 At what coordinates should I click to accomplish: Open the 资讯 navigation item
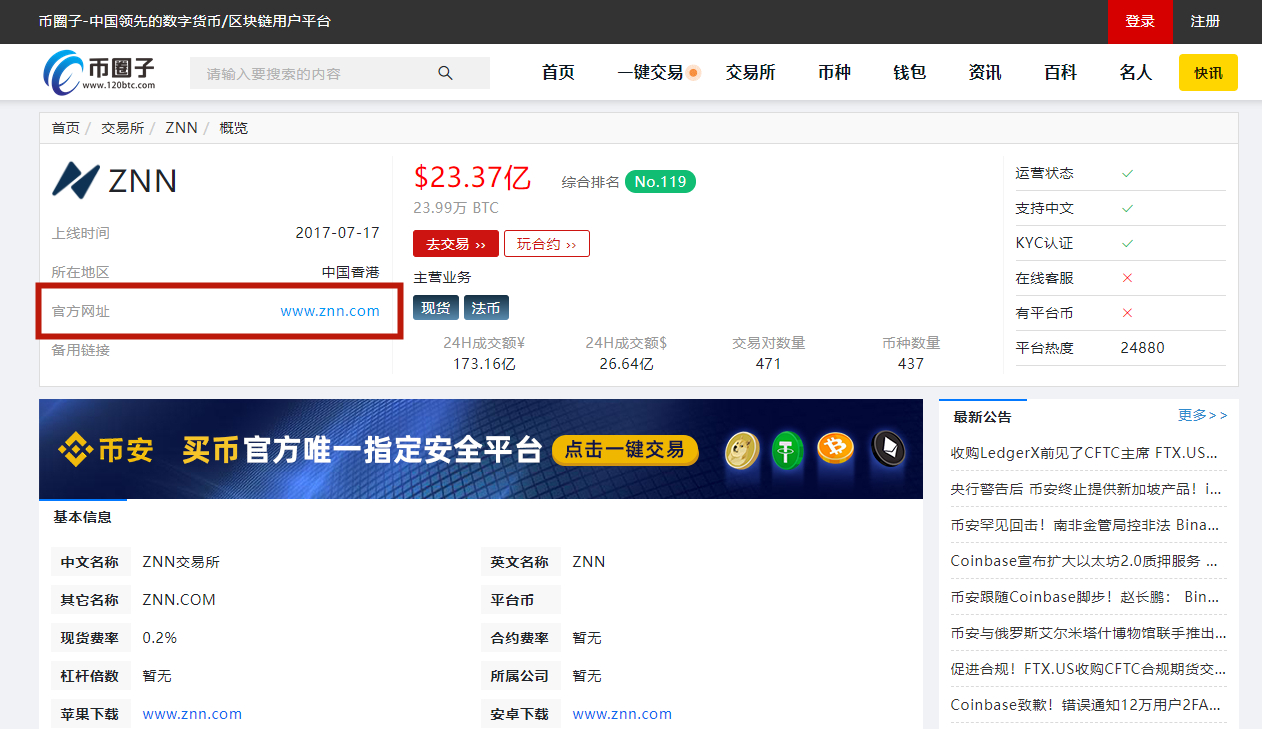point(985,72)
